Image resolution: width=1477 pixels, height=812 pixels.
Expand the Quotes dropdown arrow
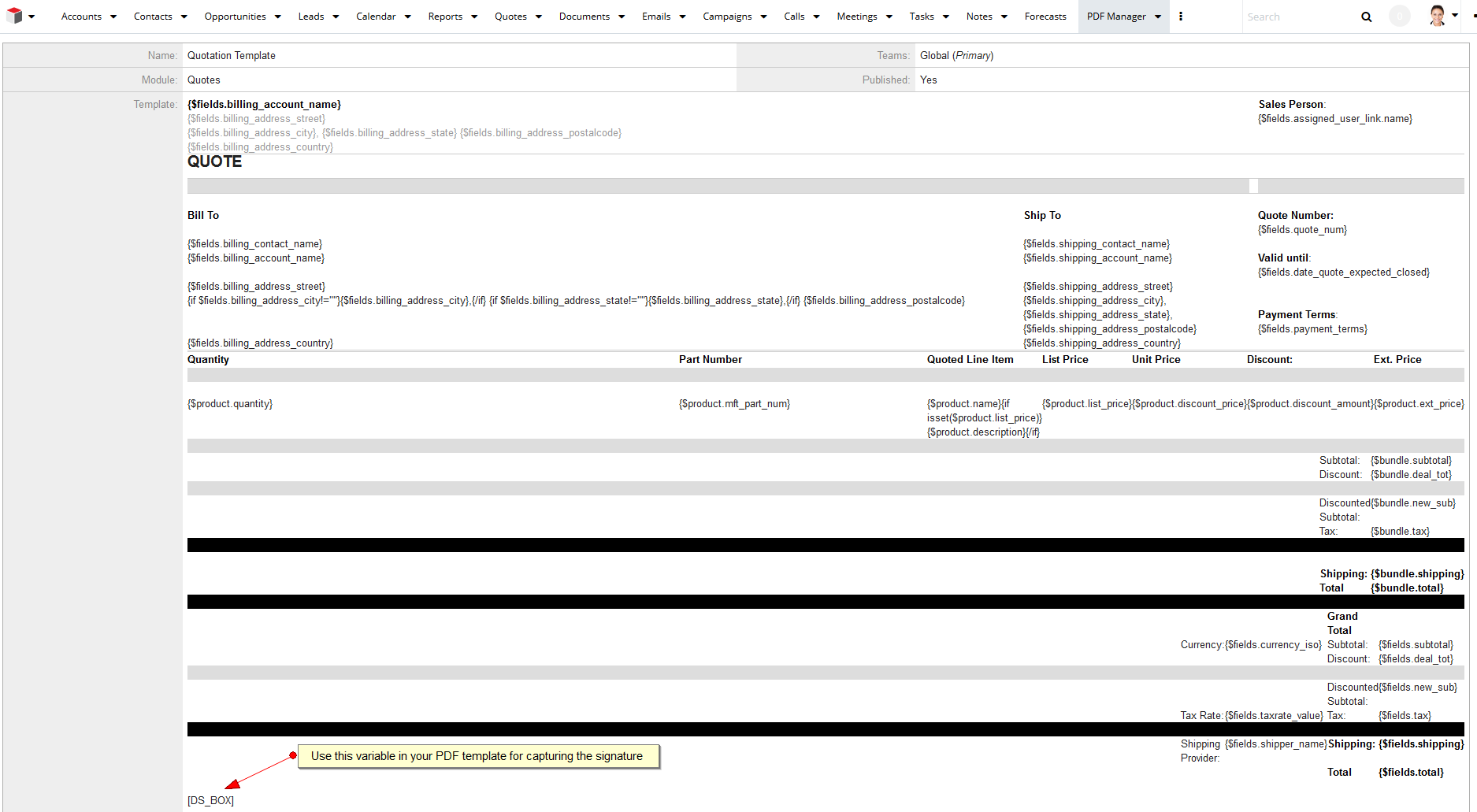tap(539, 17)
